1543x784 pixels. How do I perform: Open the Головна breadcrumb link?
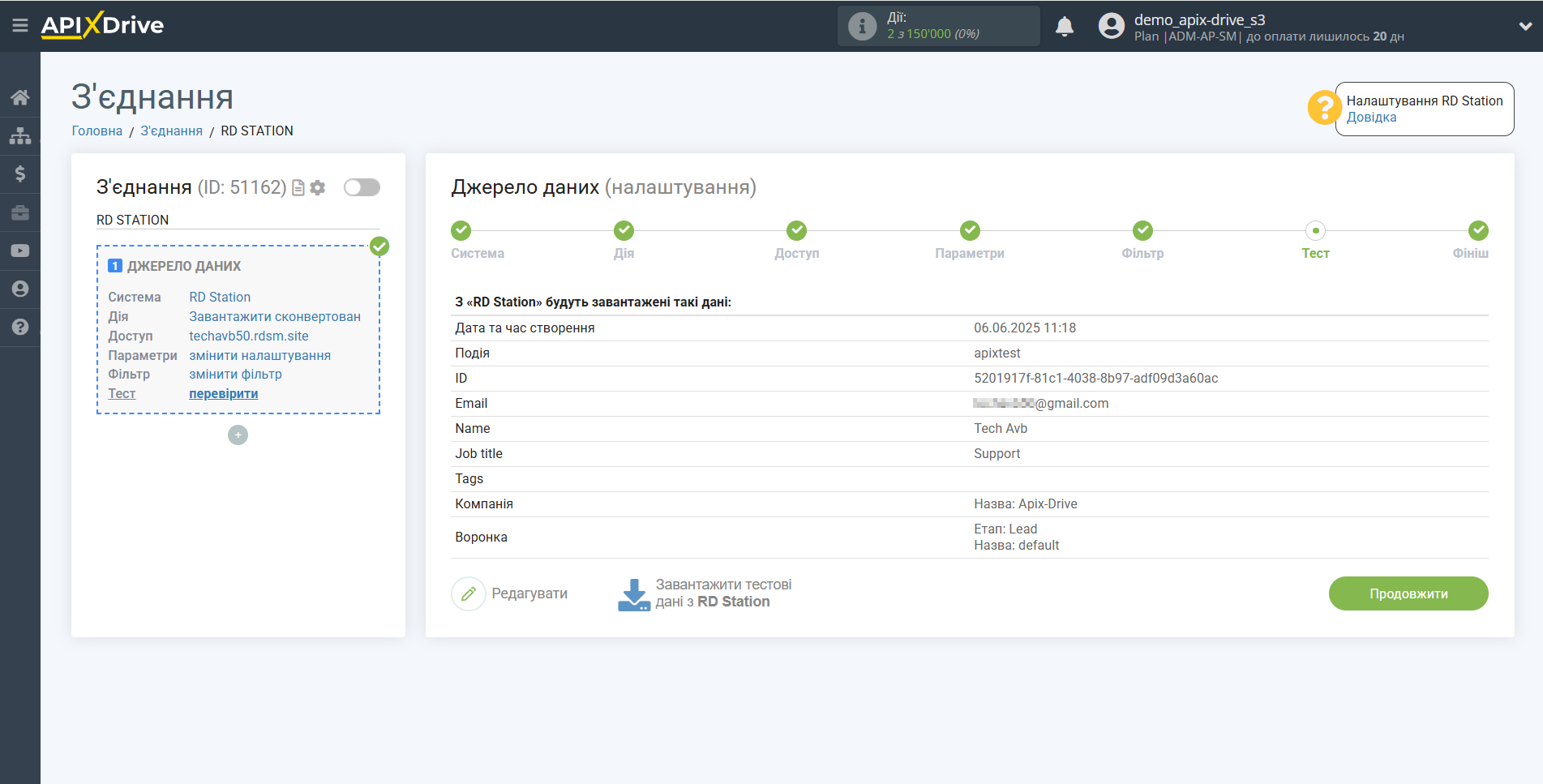point(97,131)
